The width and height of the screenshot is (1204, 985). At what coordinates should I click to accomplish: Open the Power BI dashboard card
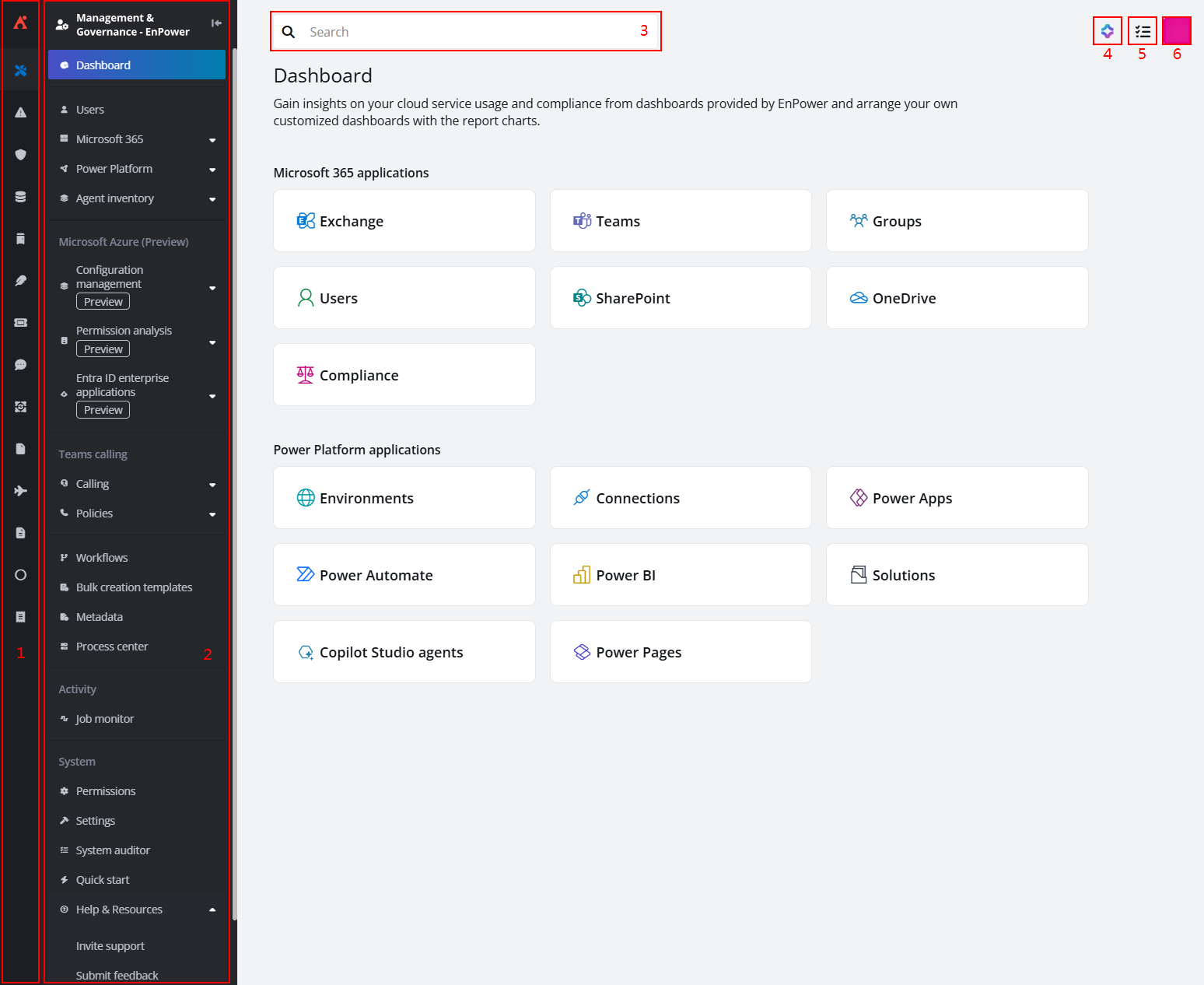681,575
